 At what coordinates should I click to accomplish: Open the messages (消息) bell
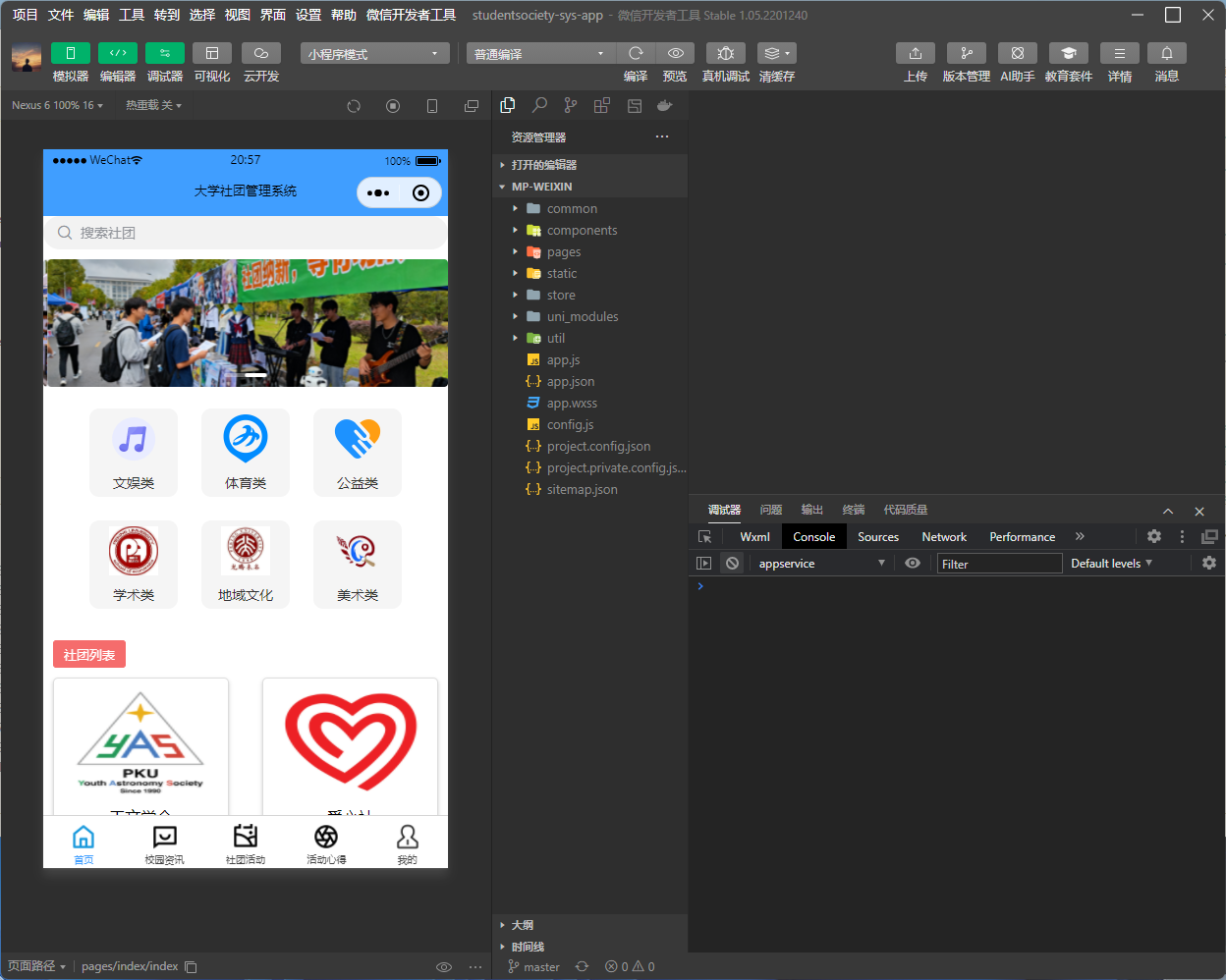tap(1167, 53)
